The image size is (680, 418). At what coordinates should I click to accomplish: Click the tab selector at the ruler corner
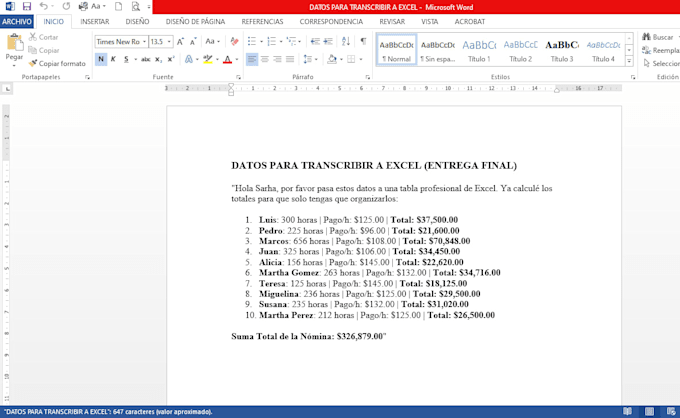(7, 88)
